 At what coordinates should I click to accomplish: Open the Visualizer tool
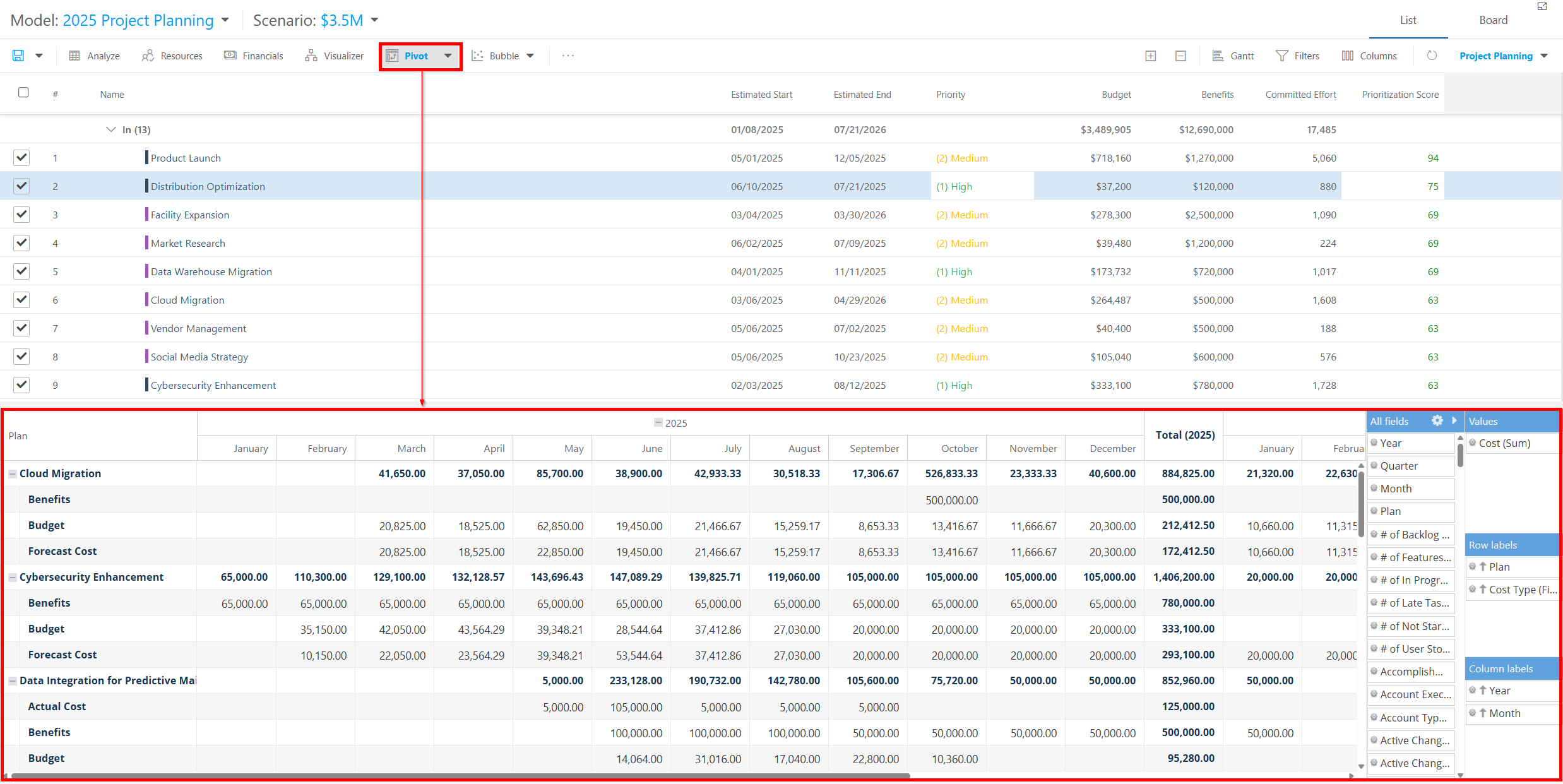coord(335,56)
